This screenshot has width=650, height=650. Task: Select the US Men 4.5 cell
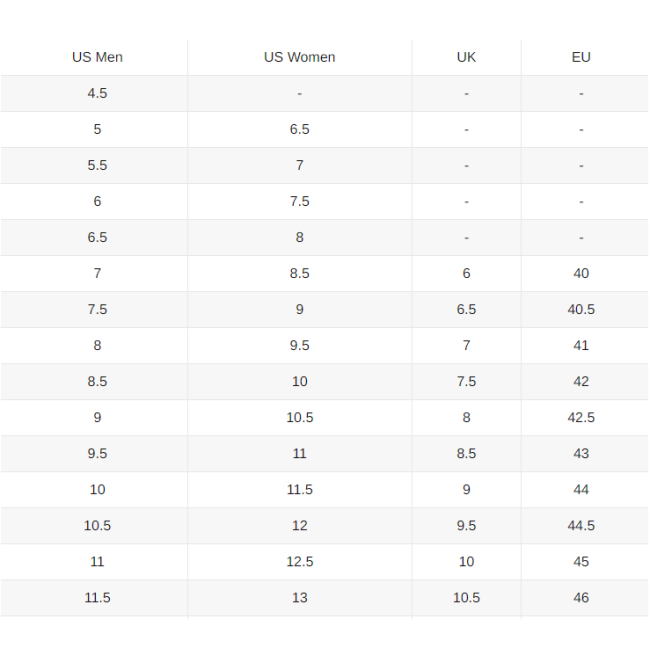(97, 93)
